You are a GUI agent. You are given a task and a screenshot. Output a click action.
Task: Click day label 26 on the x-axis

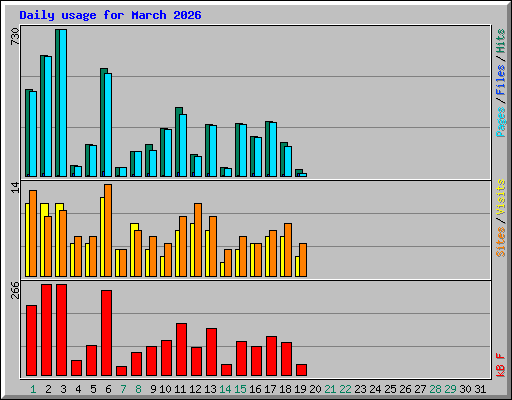[405, 389]
